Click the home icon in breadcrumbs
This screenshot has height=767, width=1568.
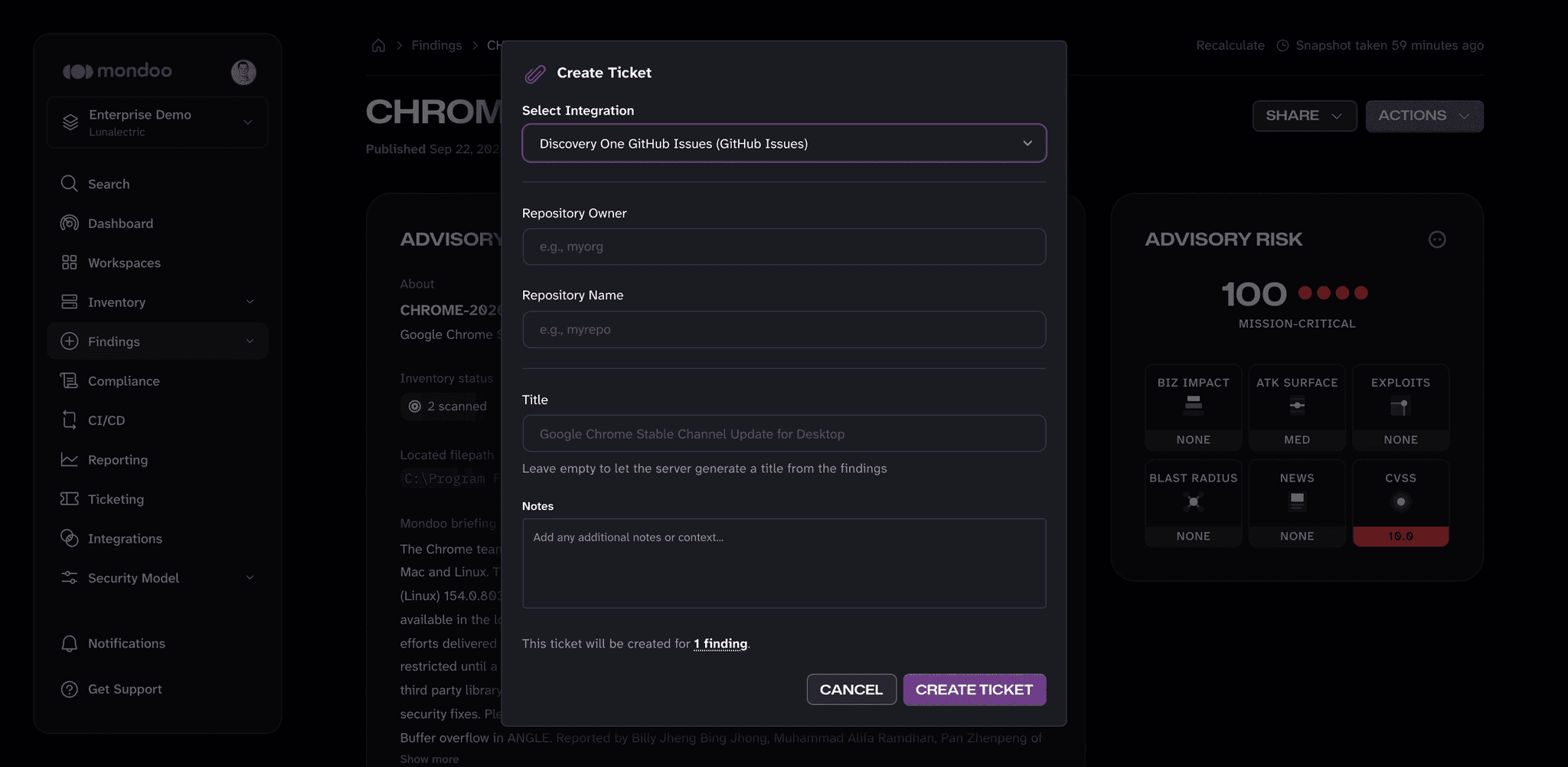pos(378,45)
